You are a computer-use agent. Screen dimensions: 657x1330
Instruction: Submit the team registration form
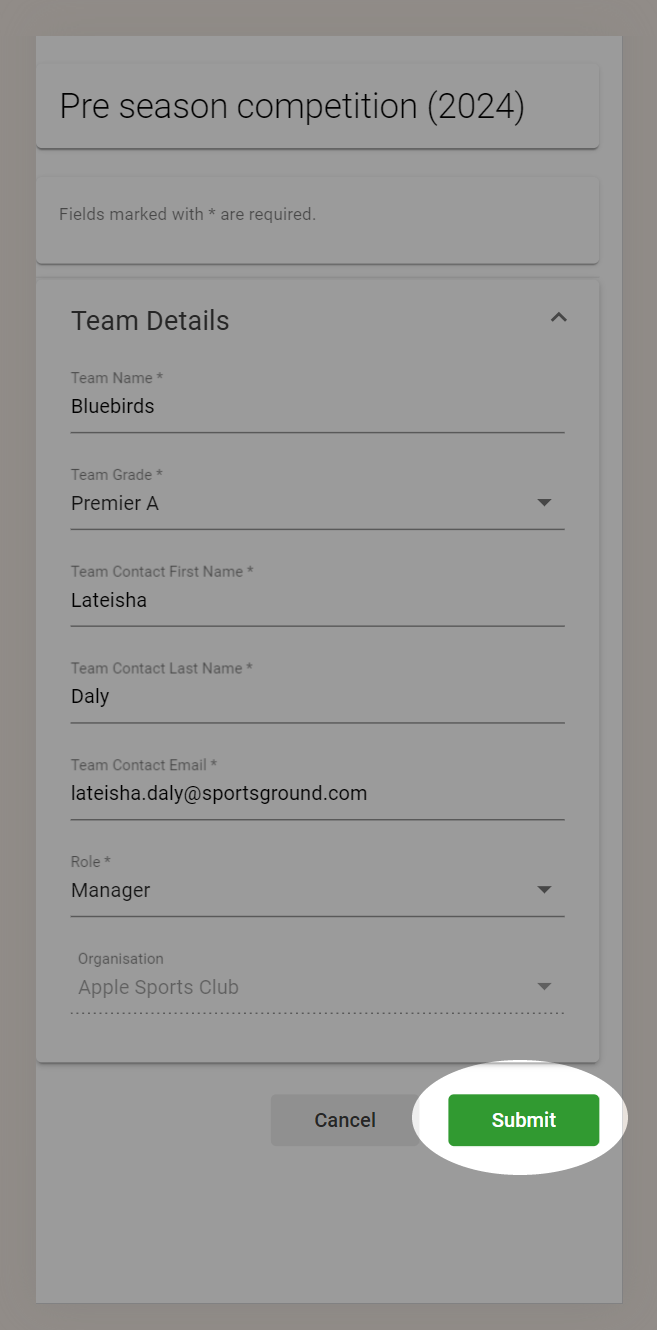point(524,1120)
